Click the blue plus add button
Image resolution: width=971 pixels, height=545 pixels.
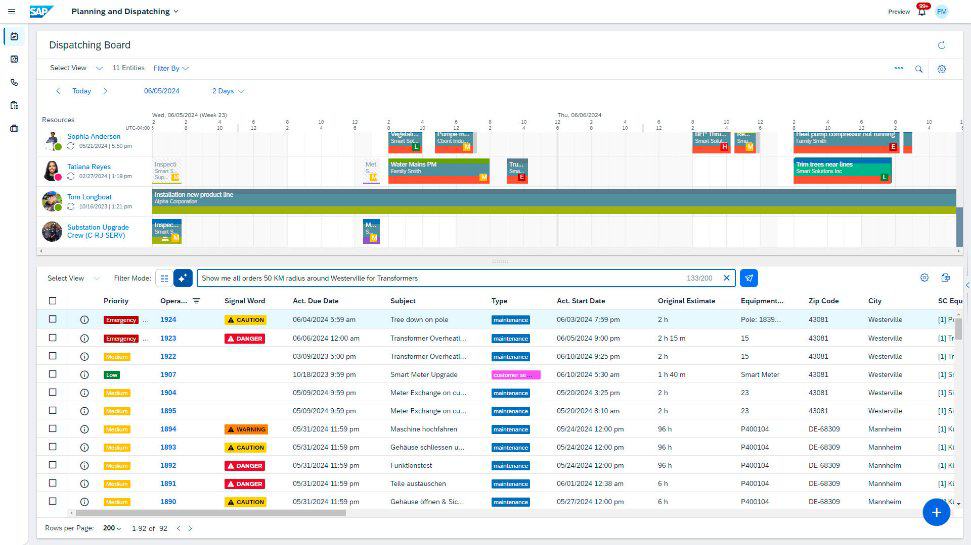(x=935, y=512)
